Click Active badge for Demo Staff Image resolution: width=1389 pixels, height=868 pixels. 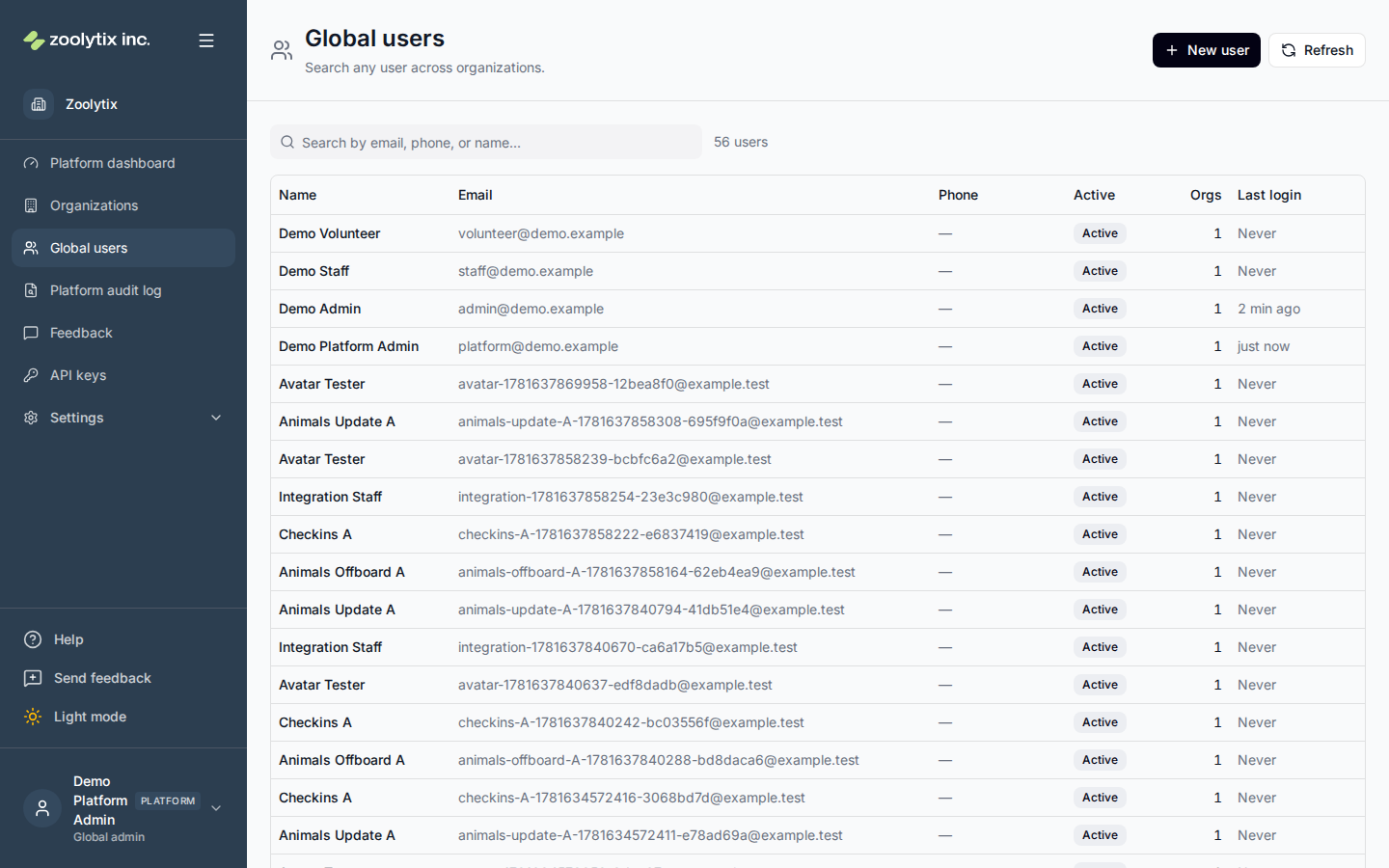[x=1100, y=271]
